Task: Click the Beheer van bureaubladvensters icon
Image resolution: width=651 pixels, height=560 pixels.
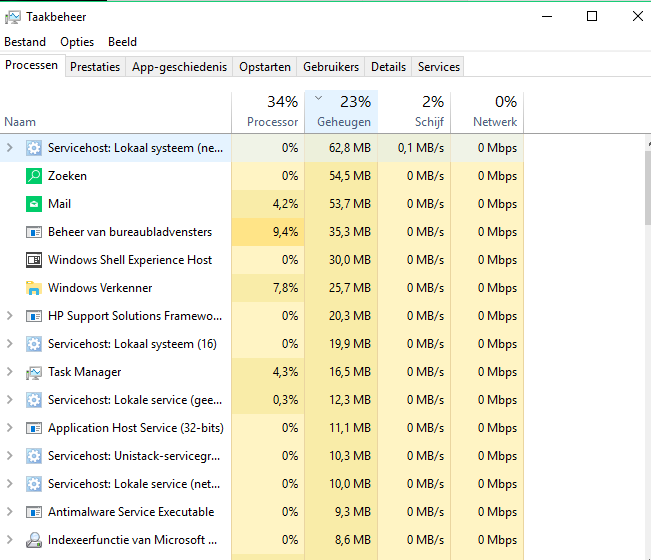Action: coord(33,232)
